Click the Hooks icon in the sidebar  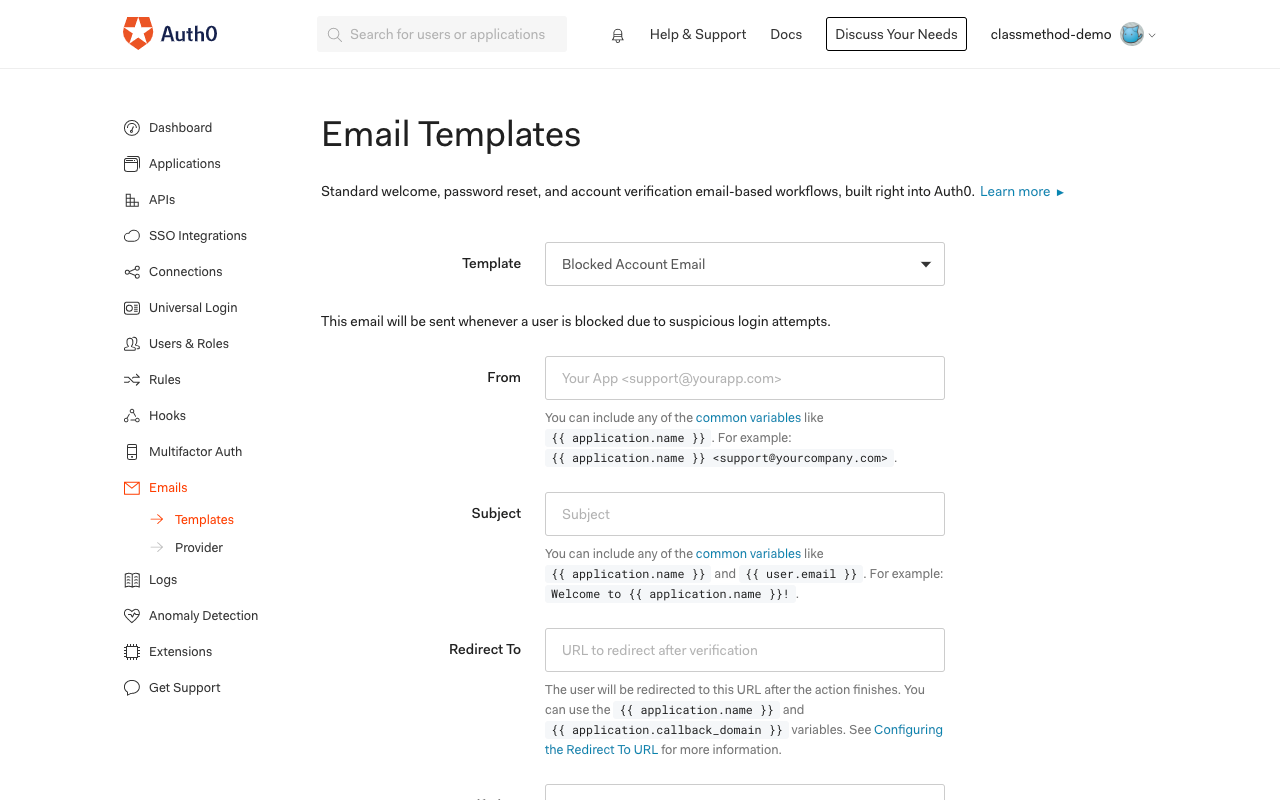point(131,415)
